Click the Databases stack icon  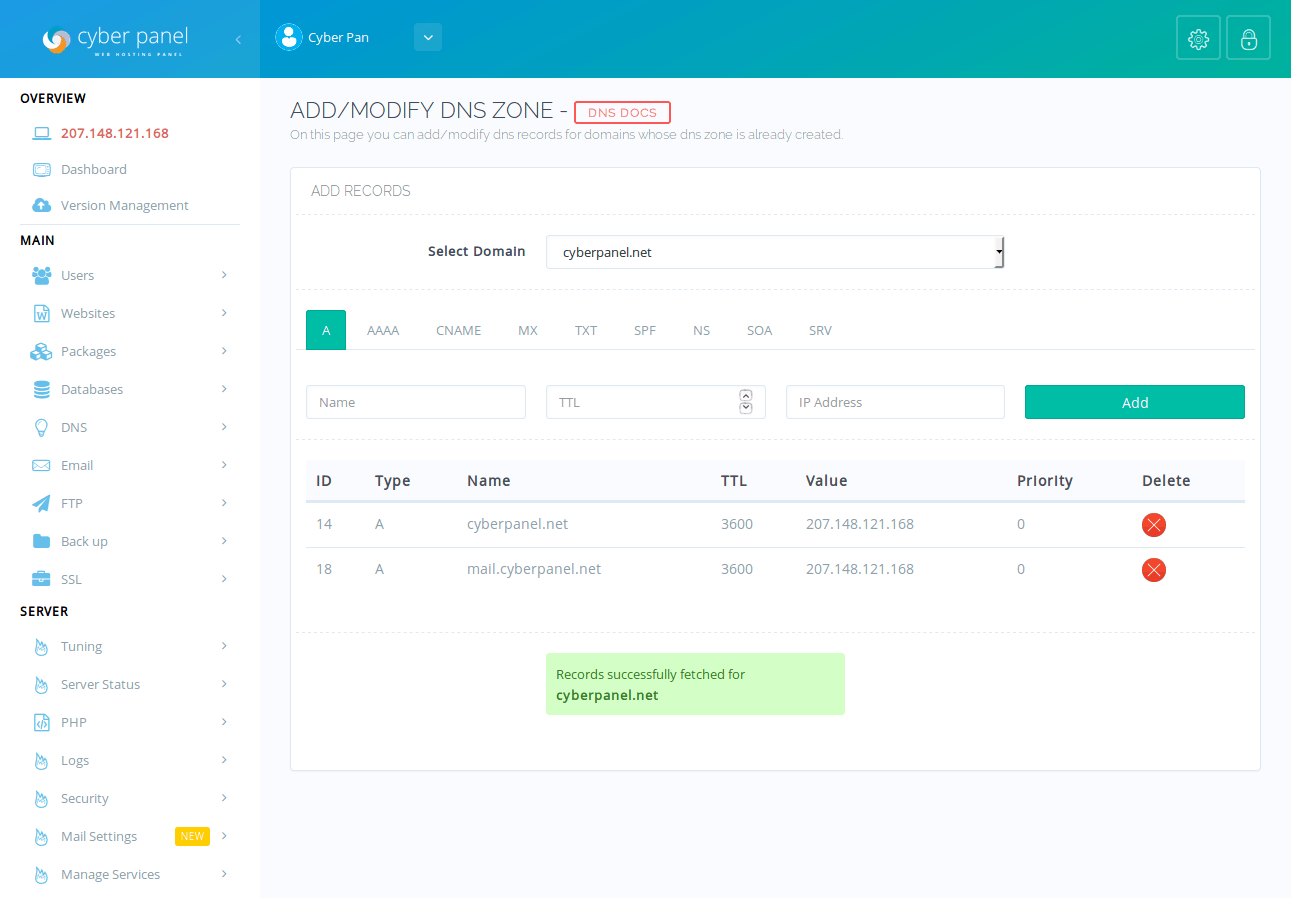(x=41, y=389)
